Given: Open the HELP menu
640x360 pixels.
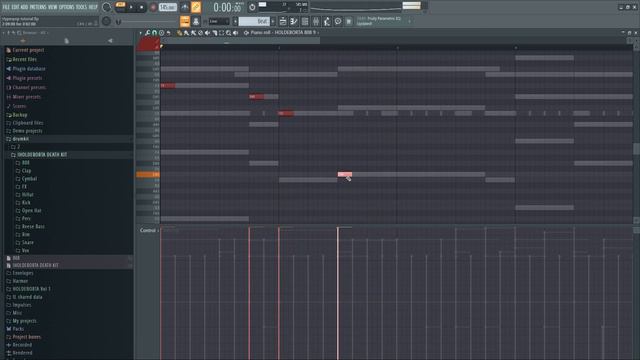Looking at the screenshot, I should coord(93,7).
